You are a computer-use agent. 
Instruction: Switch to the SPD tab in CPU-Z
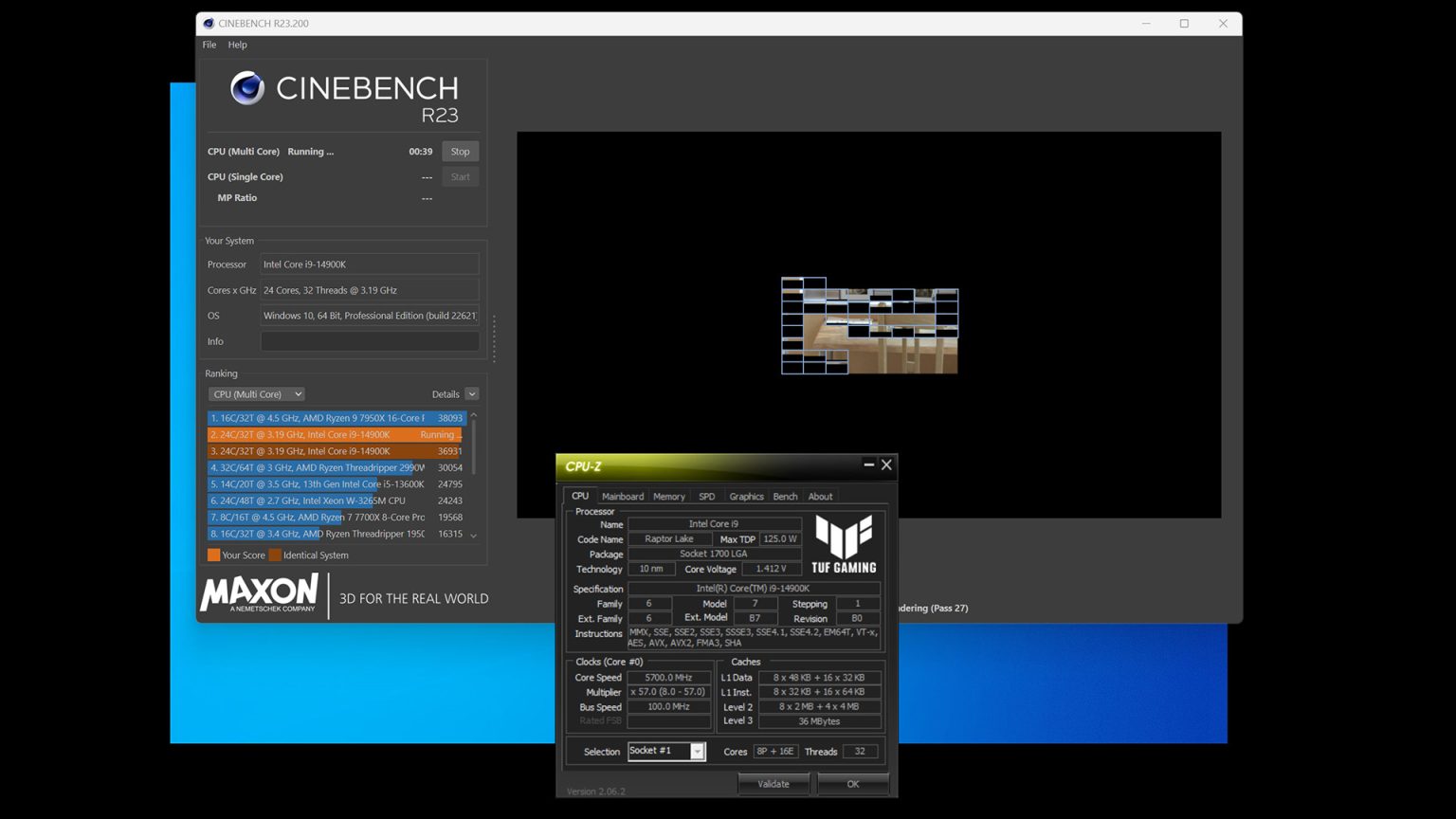(x=707, y=497)
